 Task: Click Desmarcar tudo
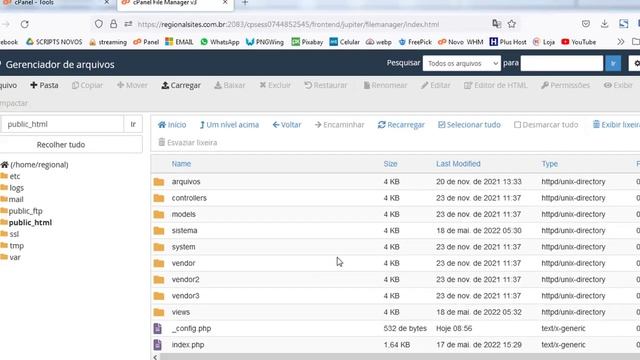click(546, 125)
